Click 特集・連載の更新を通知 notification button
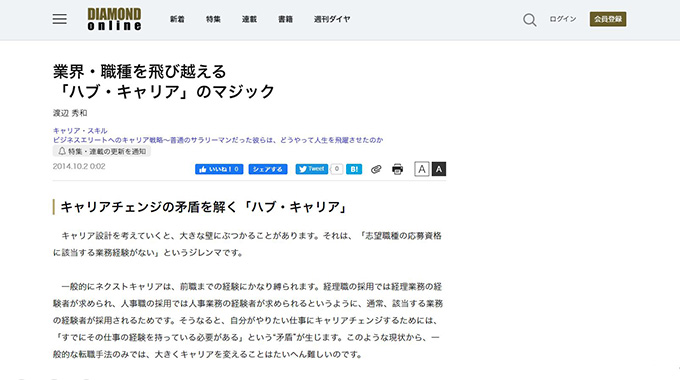Viewport: 680px width, 380px height. (x=101, y=151)
